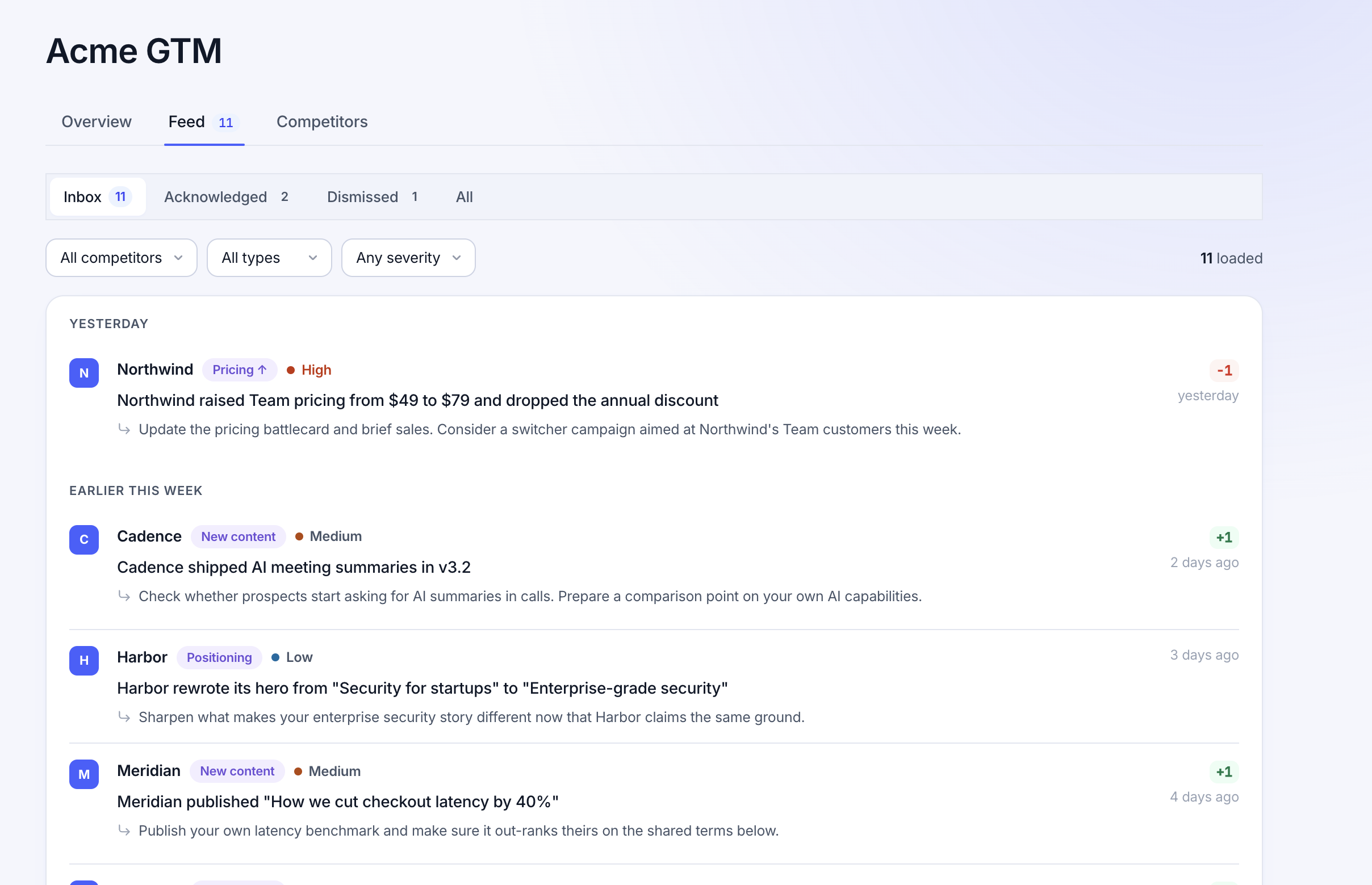Open the Northwind raised Team pricing headline

pyautogui.click(x=418, y=400)
